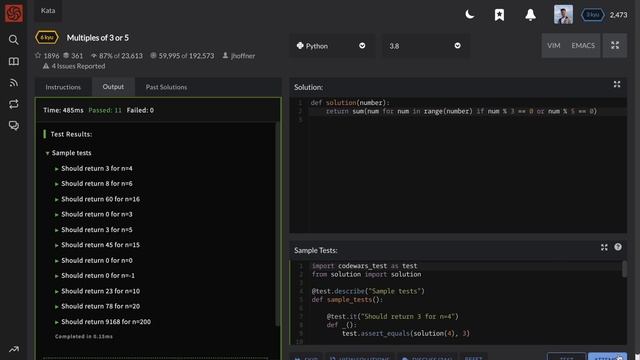Click the 'Failed: 0' text

tap(140, 110)
